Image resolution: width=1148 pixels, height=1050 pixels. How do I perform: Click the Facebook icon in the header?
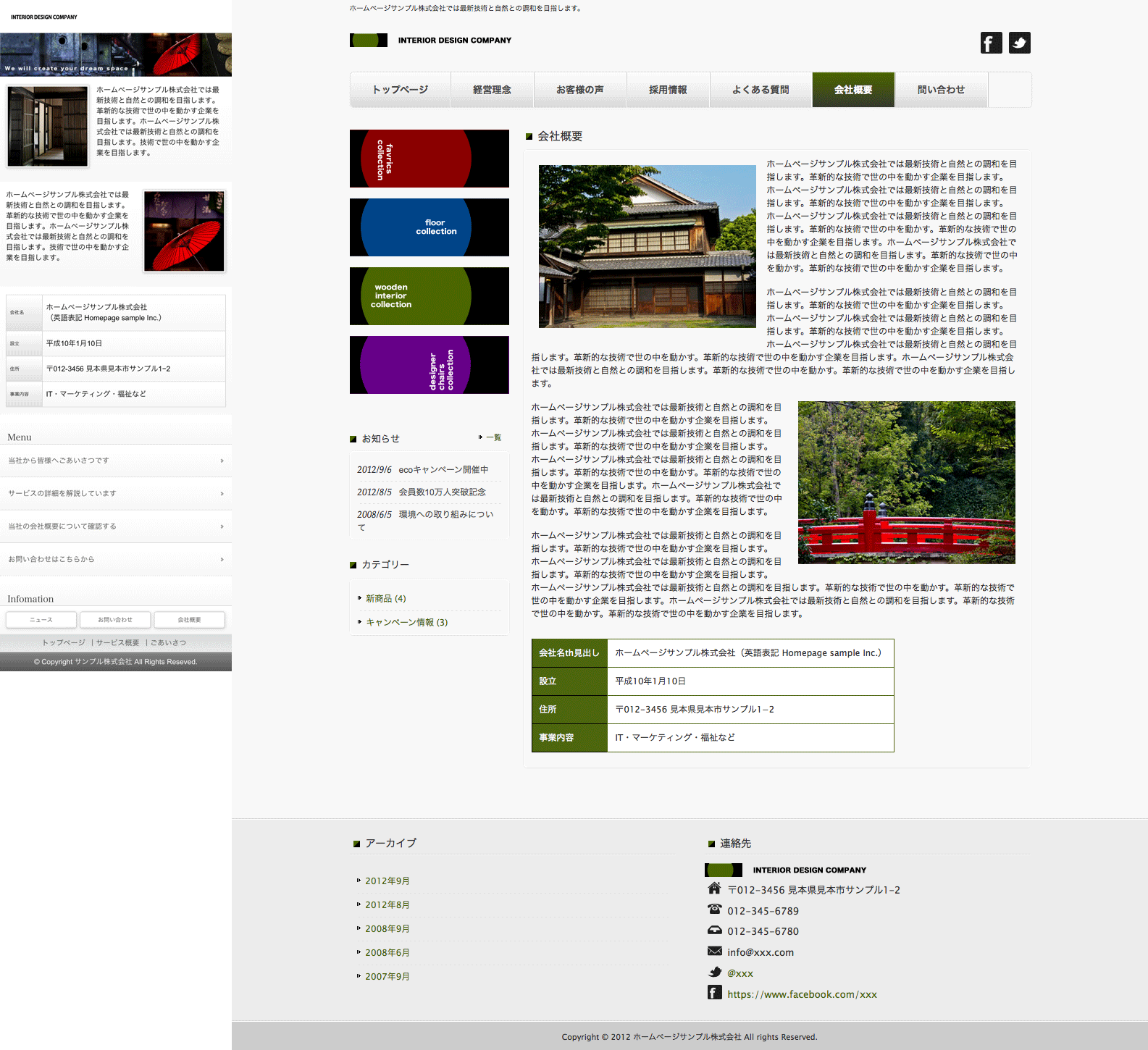coord(991,43)
